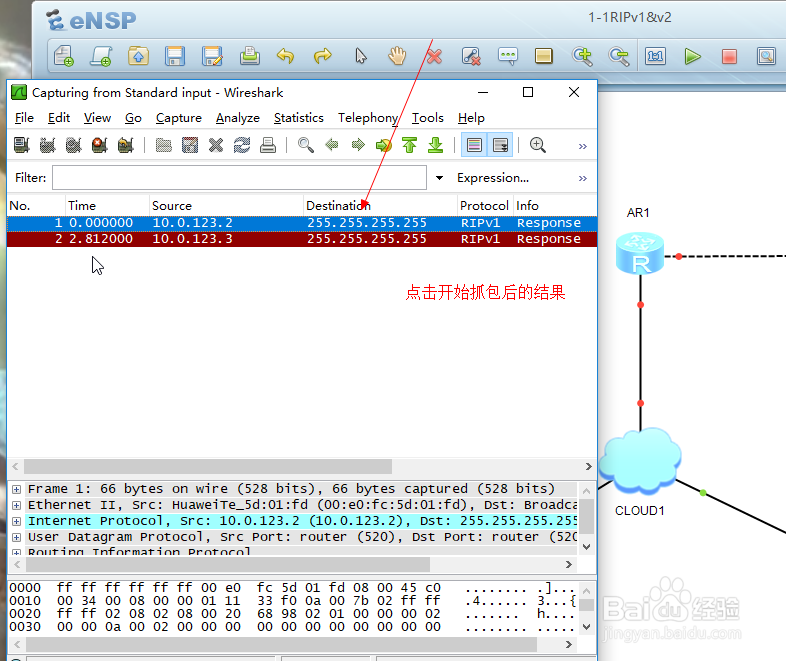Open Wireshark View menu

click(x=97, y=118)
